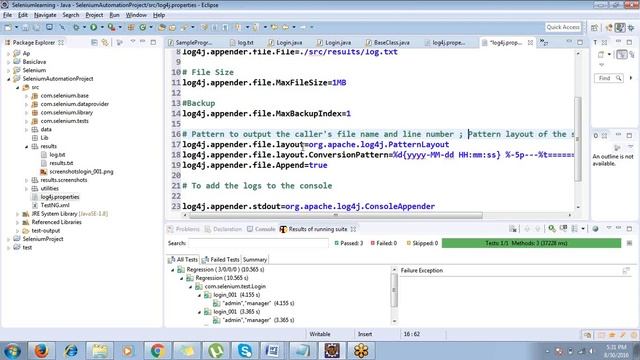Collapse the results folder in Package Explorer

27,146
